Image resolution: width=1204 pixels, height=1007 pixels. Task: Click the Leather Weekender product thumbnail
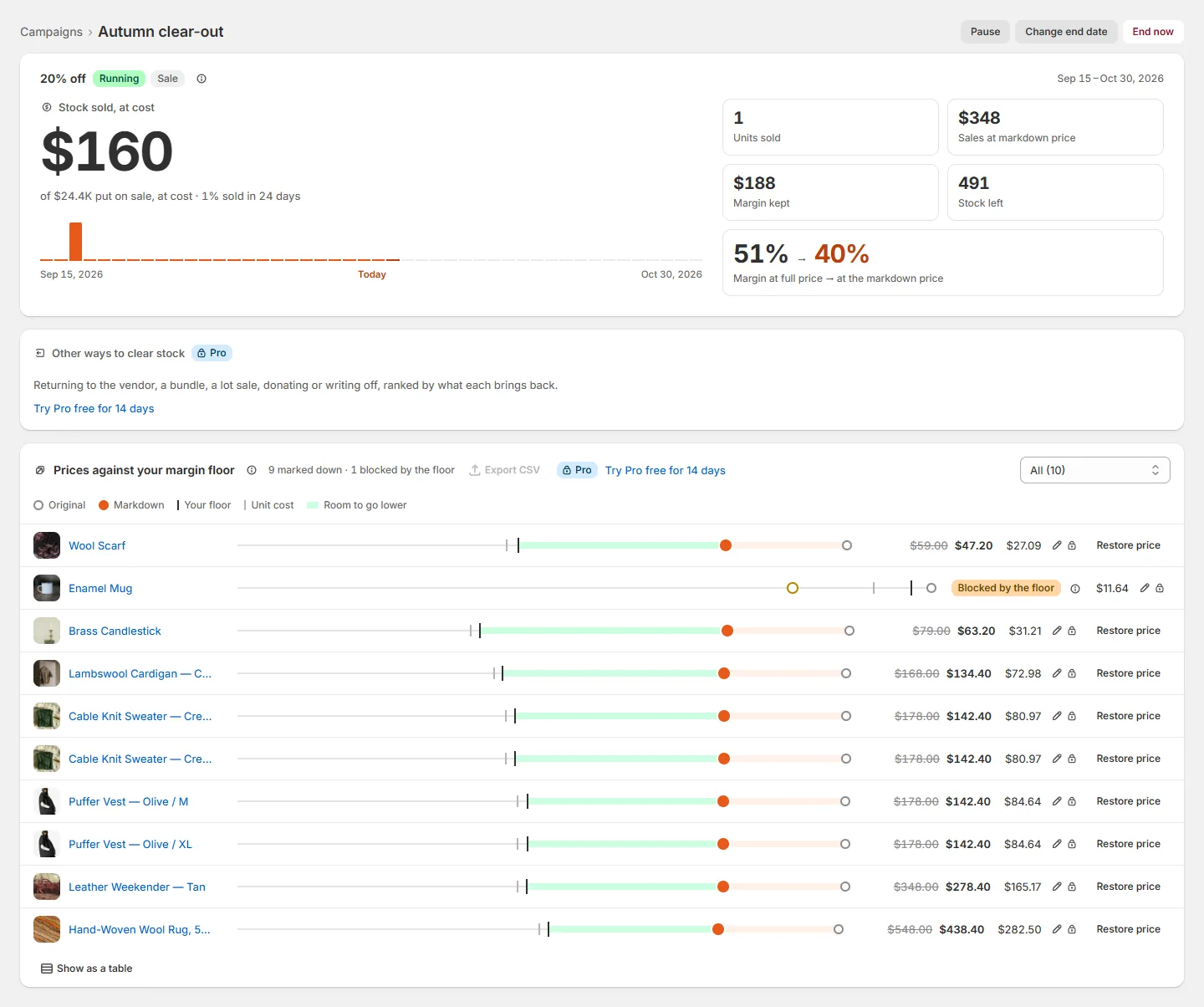pyautogui.click(x=47, y=887)
